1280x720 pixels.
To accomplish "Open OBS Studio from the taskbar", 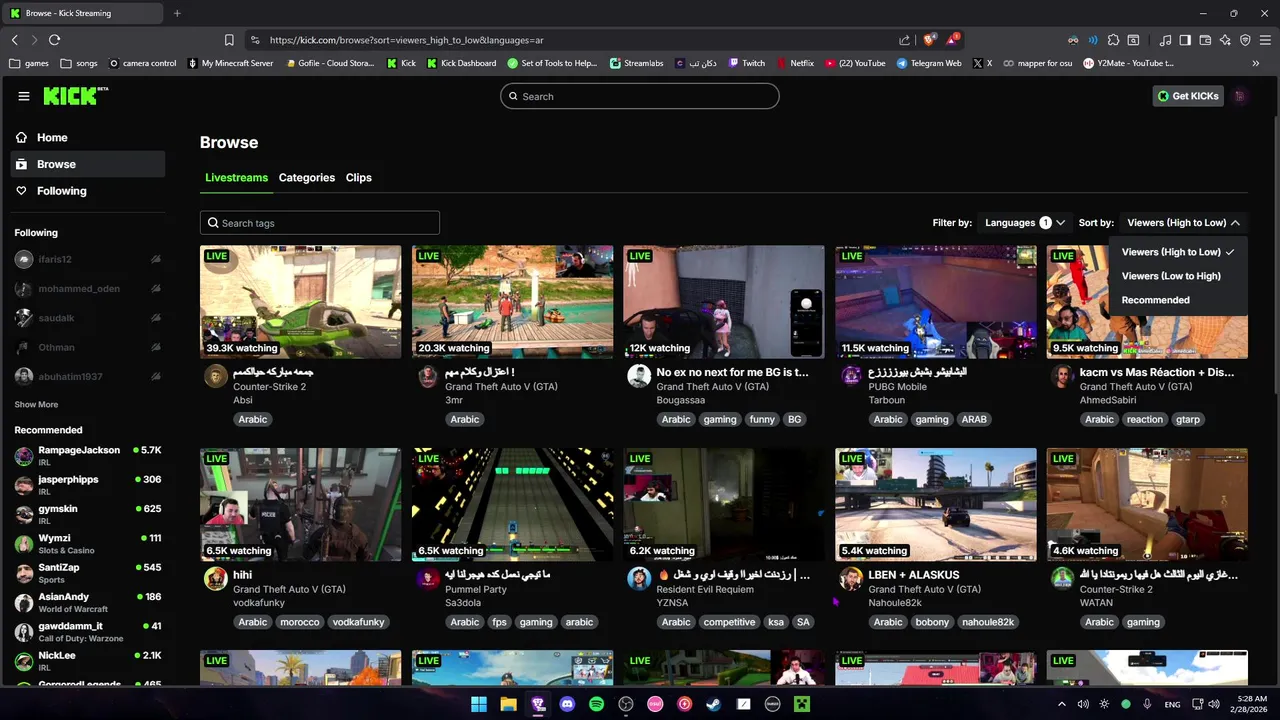I will (626, 704).
